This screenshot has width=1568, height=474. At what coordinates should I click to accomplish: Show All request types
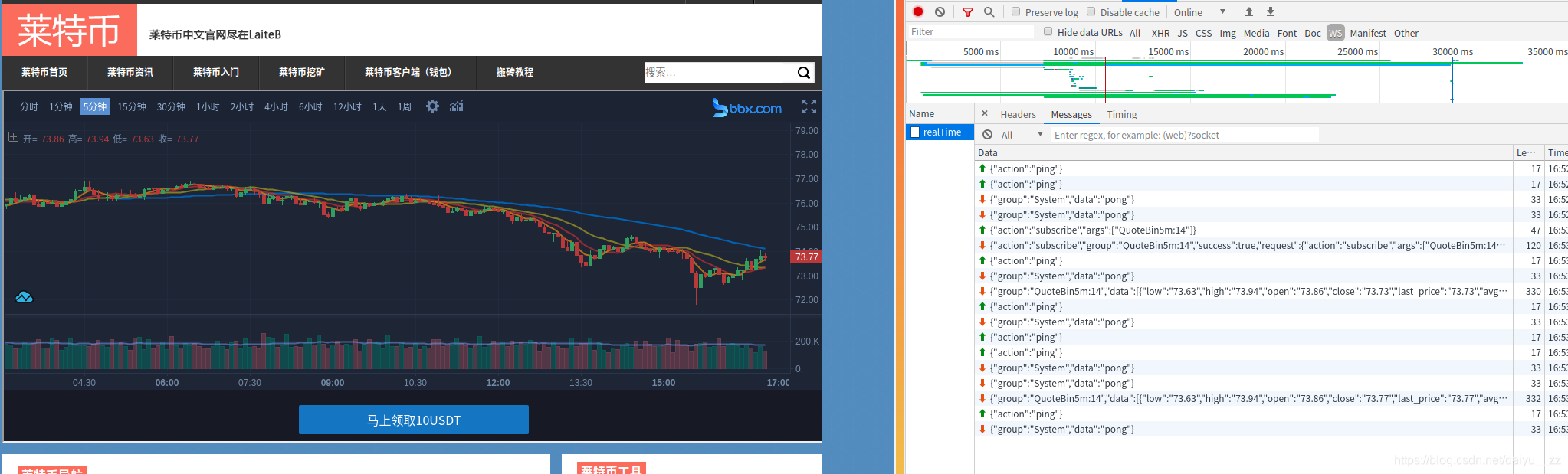point(1135,33)
